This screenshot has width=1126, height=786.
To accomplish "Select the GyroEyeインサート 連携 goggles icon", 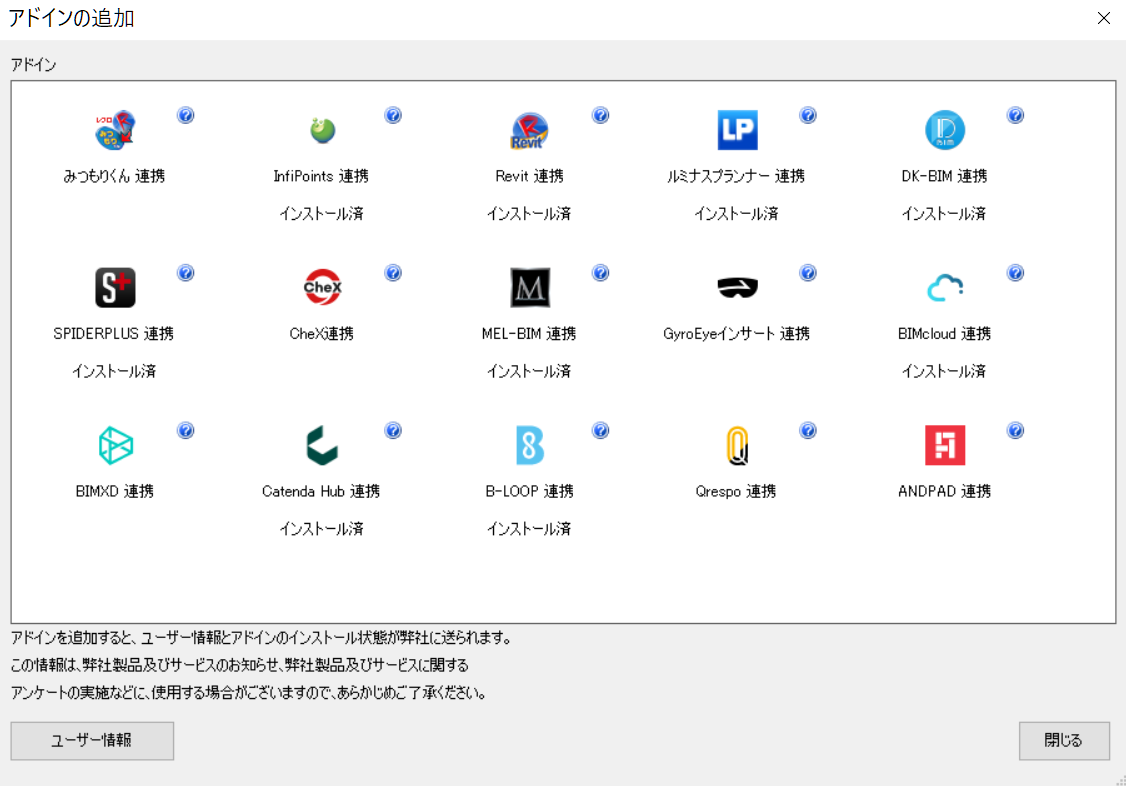I will [x=738, y=288].
